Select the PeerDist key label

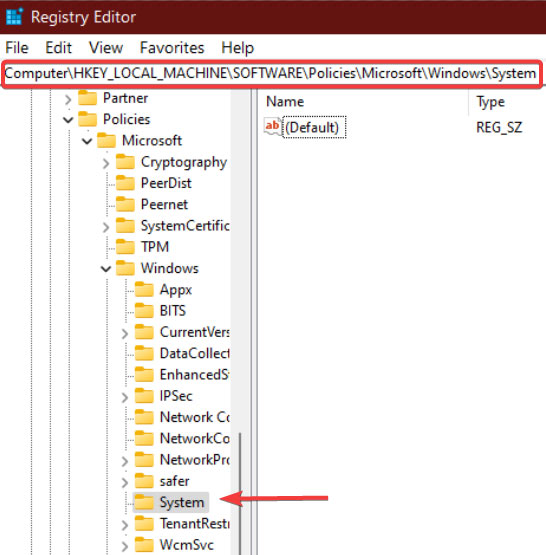(166, 183)
